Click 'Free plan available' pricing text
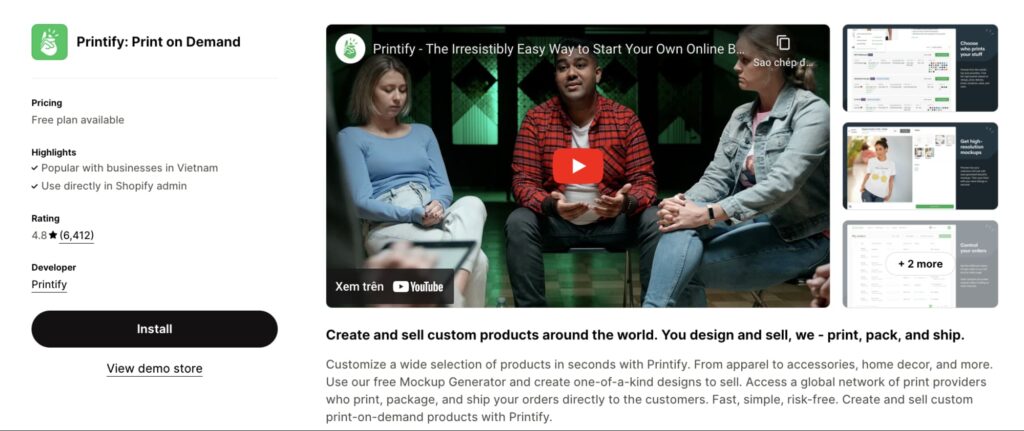The image size is (1024, 431). tap(78, 120)
